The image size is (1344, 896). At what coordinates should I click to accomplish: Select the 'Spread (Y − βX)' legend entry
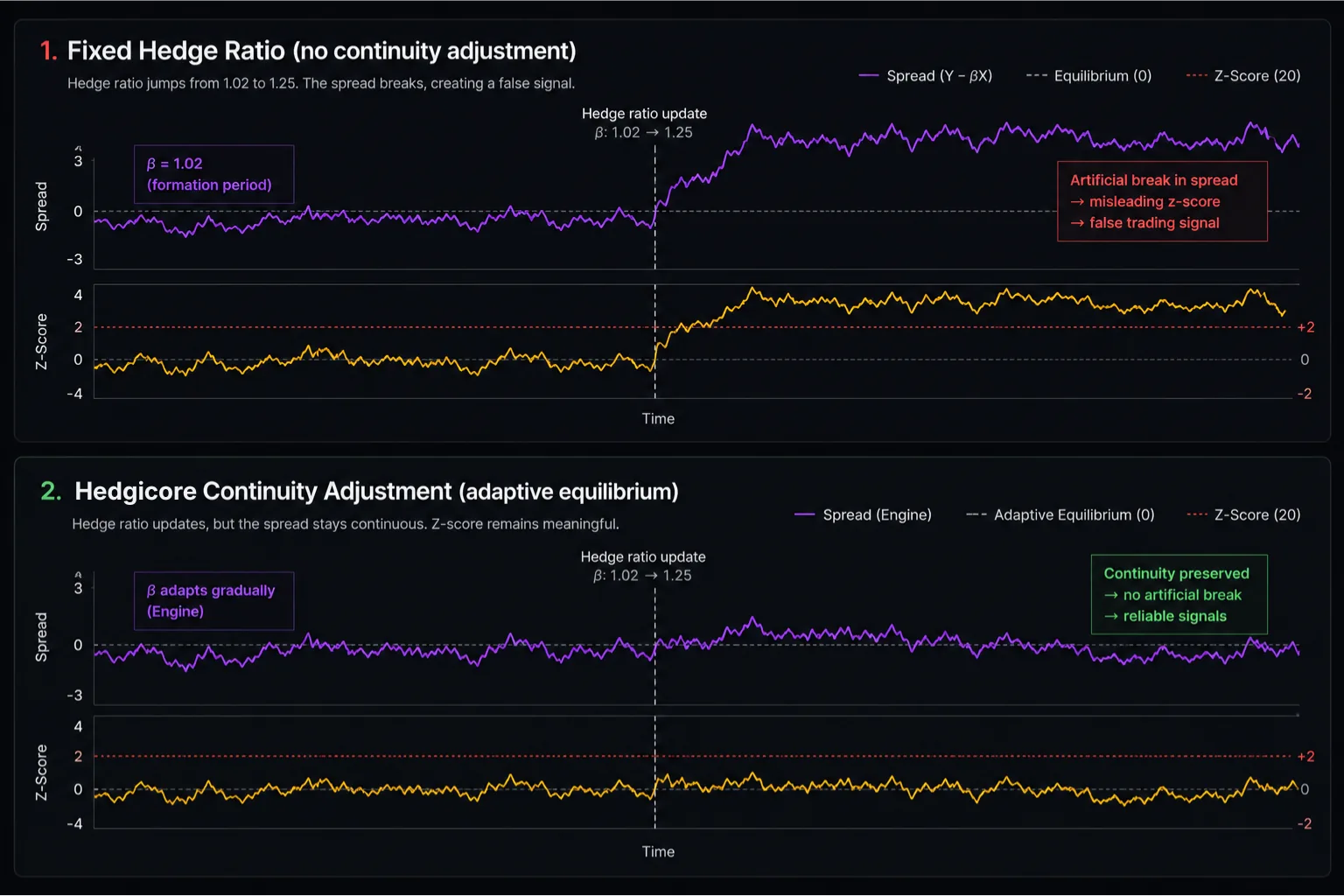click(926, 76)
